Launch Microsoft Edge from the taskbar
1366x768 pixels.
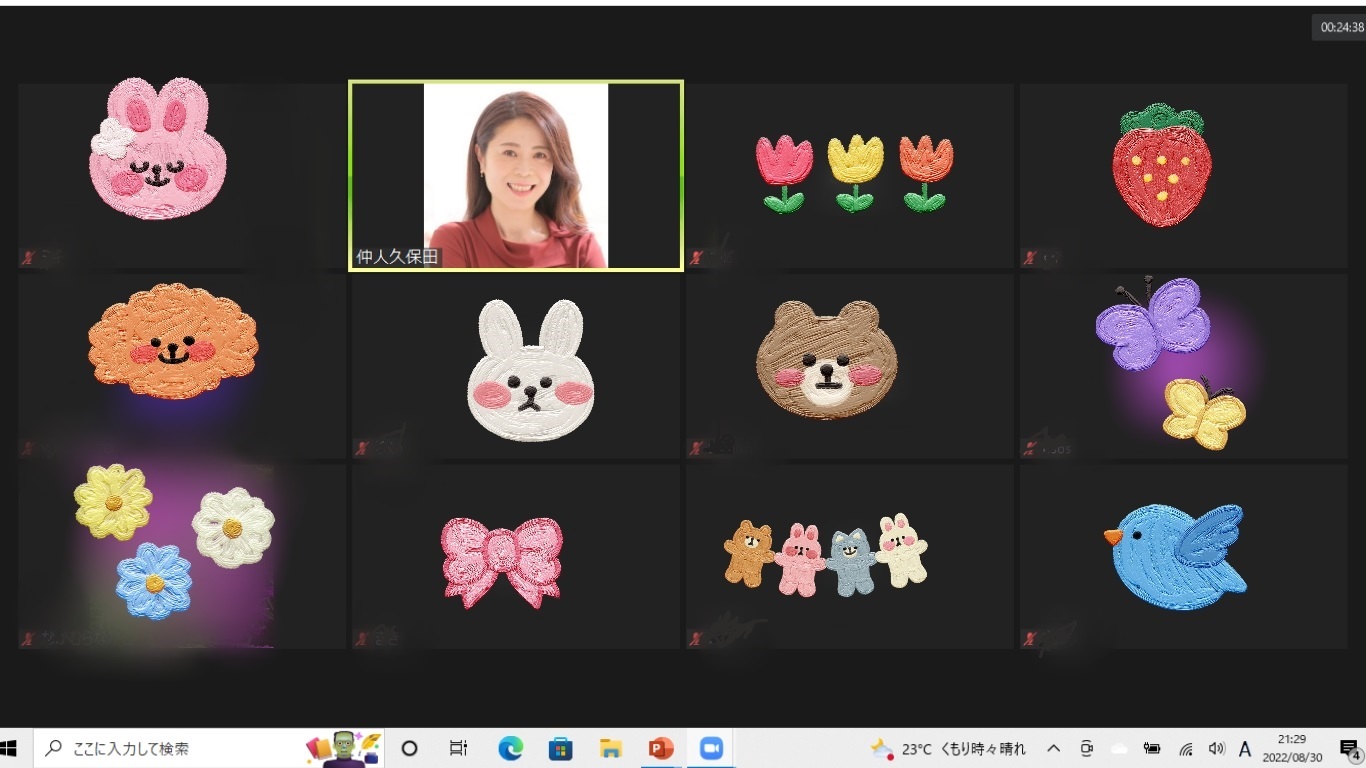tap(511, 748)
